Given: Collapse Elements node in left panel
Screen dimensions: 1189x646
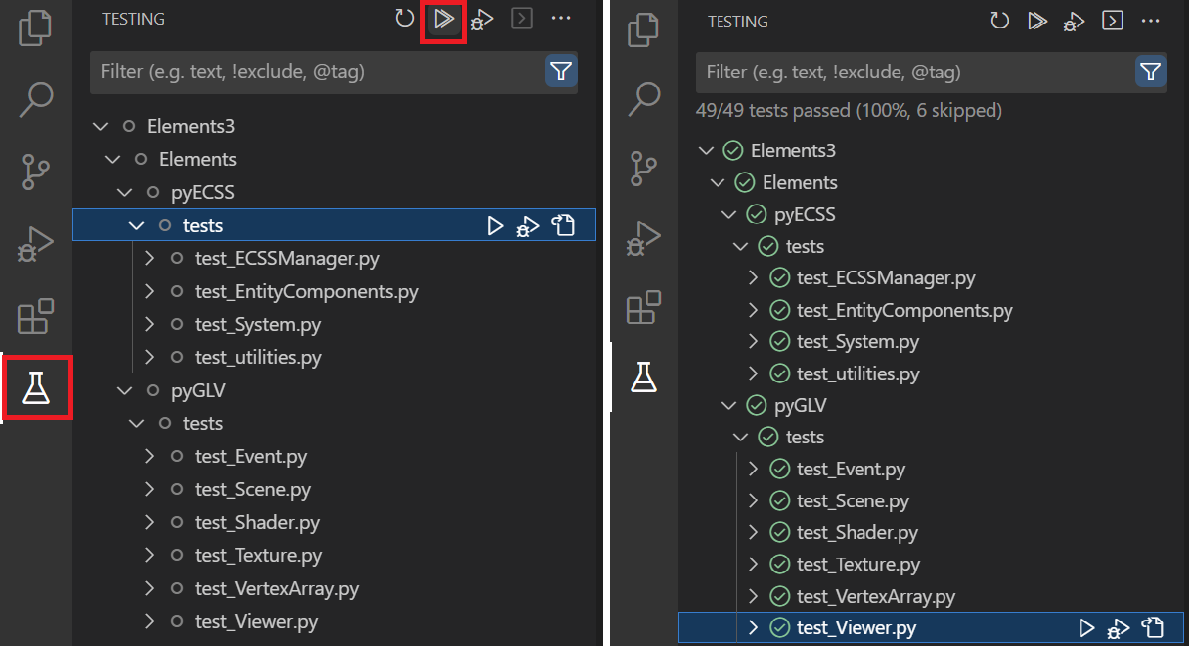Looking at the screenshot, I should click(112, 159).
